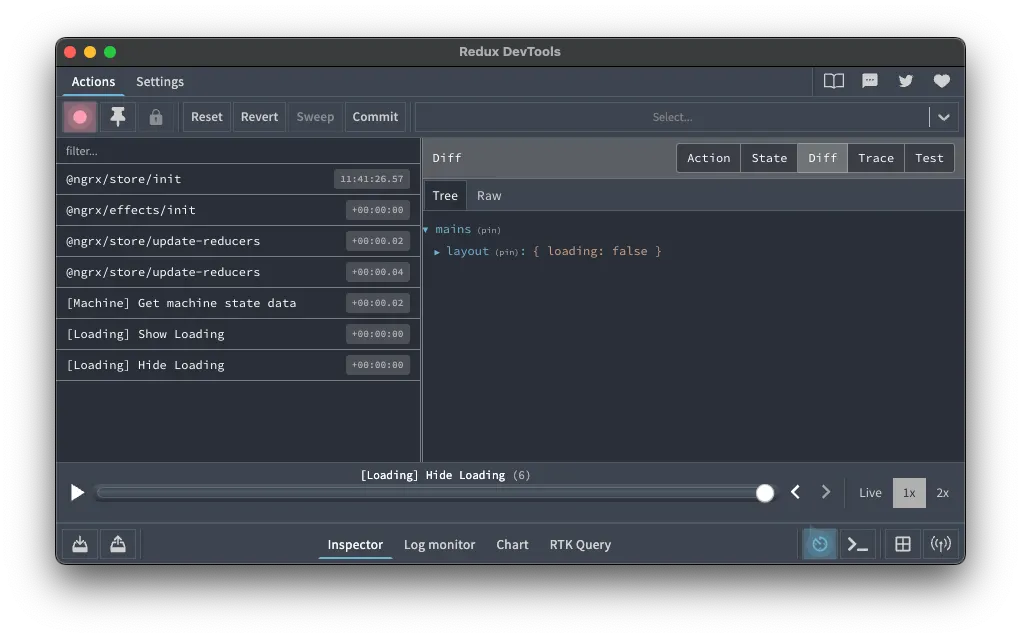The height and width of the screenshot is (638, 1021).
Task: Show the Trace inspector view
Action: click(x=876, y=158)
